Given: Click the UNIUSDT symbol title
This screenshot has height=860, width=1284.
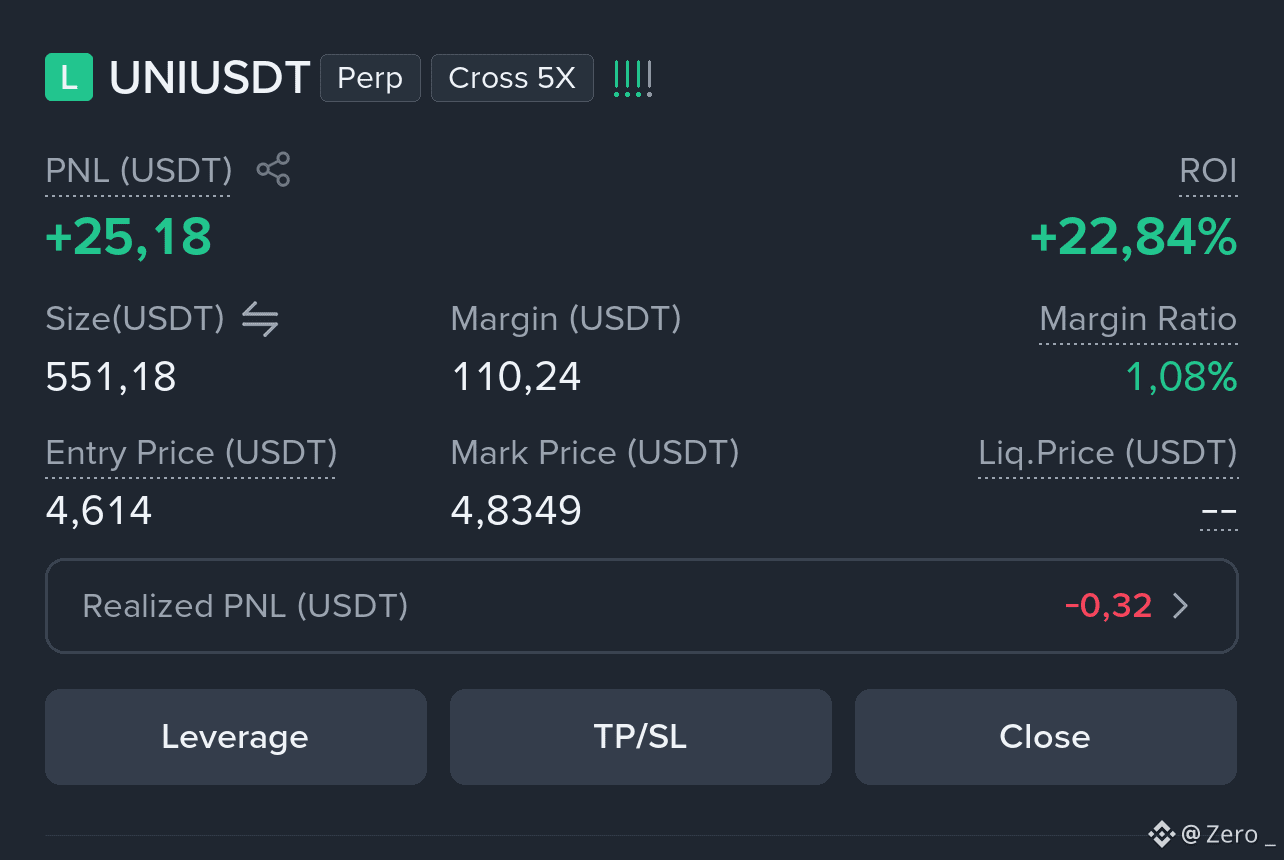Looking at the screenshot, I should tap(209, 78).
